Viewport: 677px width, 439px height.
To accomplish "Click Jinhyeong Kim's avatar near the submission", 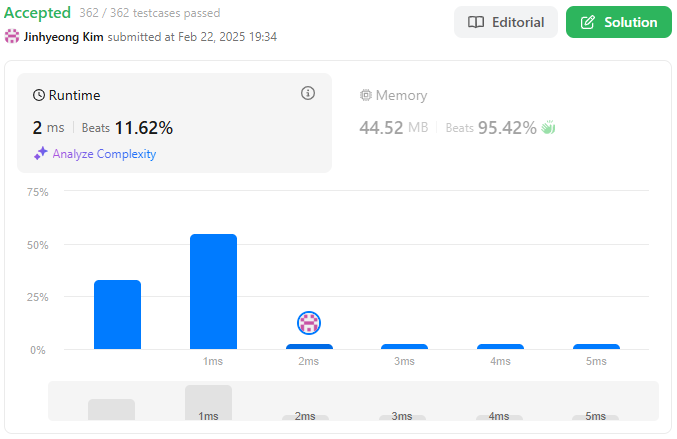I will click(x=12, y=36).
